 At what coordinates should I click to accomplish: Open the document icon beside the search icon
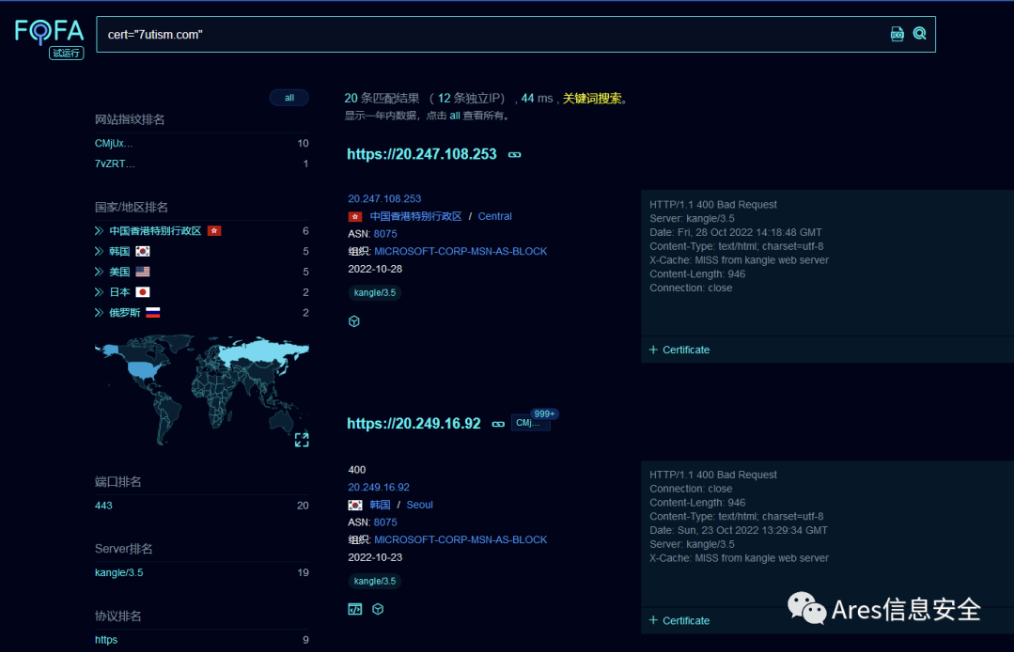click(x=897, y=34)
